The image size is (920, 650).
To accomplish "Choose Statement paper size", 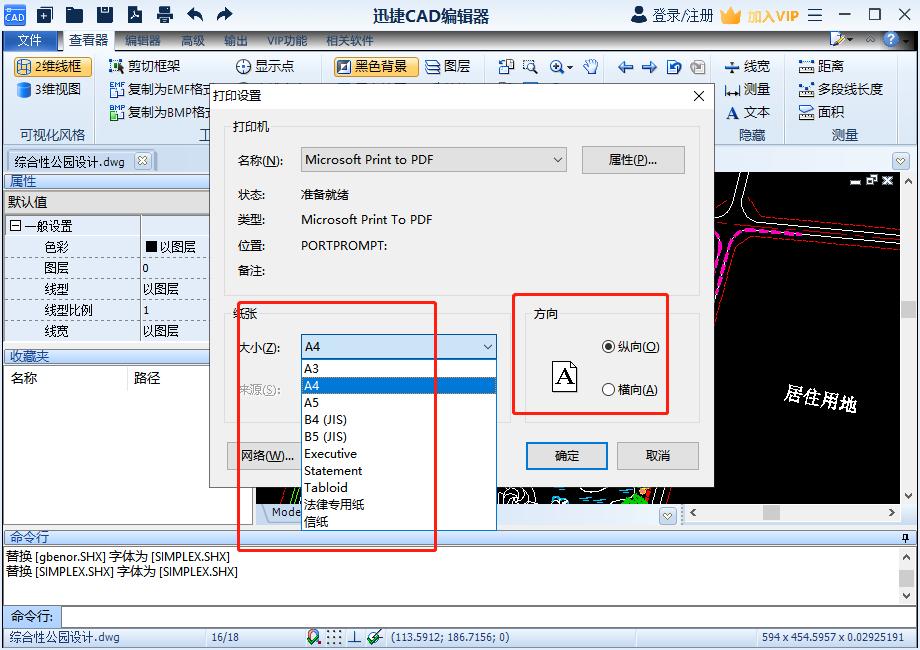I will (x=398, y=470).
